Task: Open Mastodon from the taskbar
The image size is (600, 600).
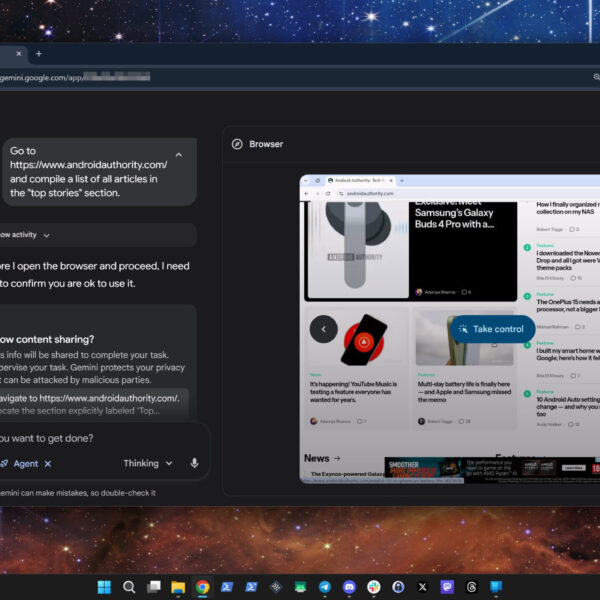Action: coord(447,587)
